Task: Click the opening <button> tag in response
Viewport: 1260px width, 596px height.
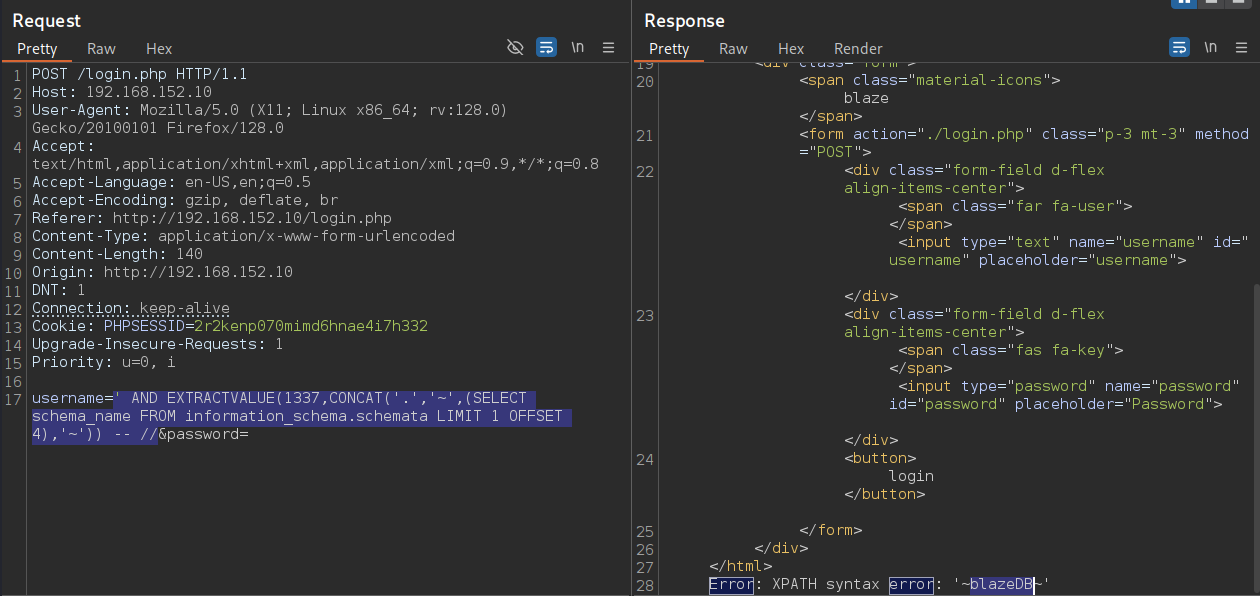Action: [x=880, y=458]
